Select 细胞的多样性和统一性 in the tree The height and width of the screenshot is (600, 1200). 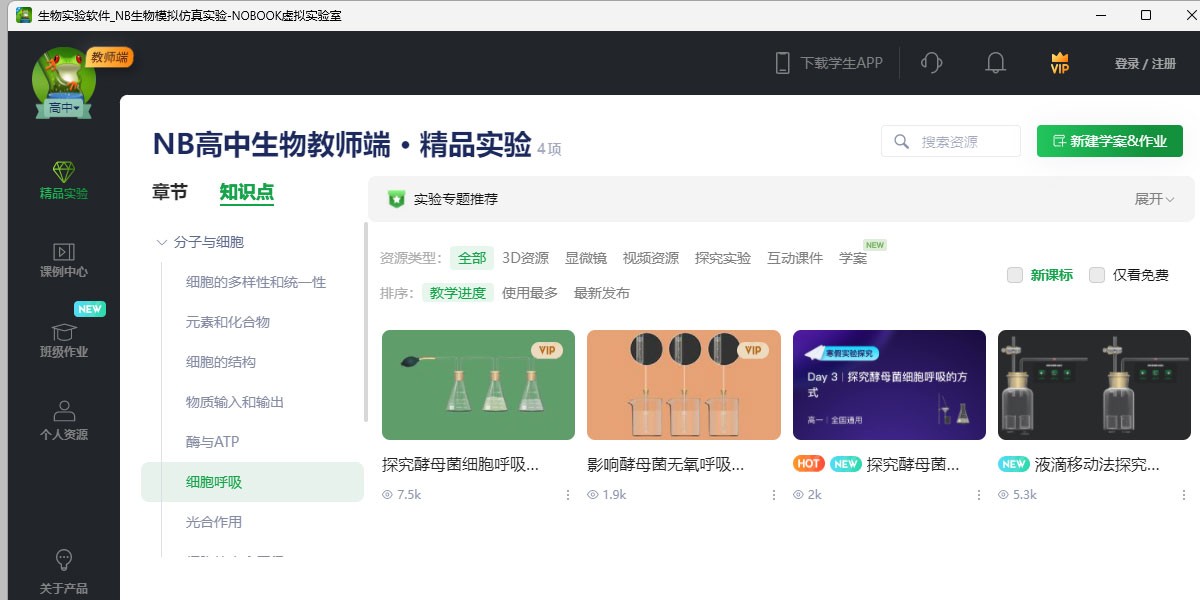[x=256, y=282]
